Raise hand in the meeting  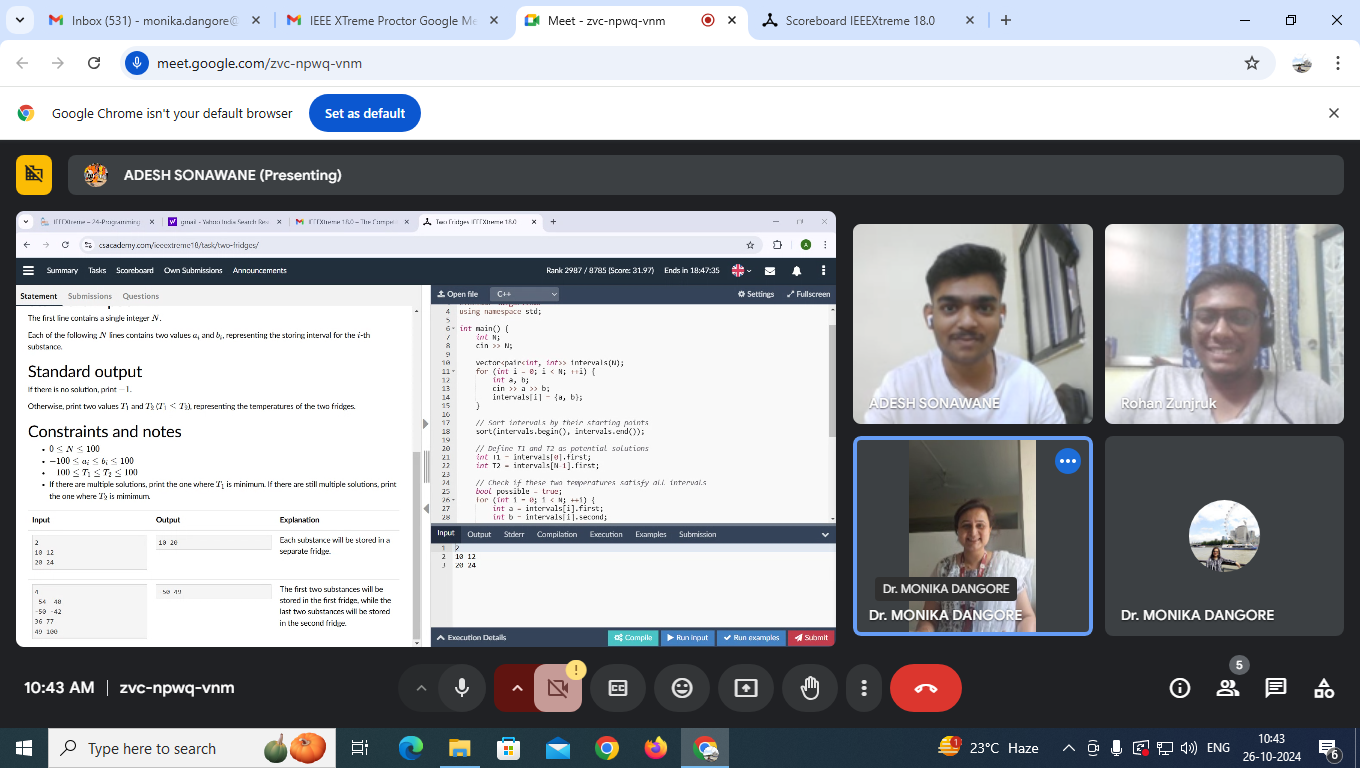810,688
